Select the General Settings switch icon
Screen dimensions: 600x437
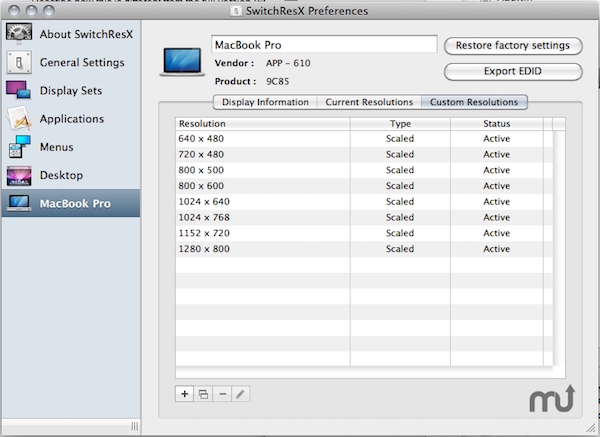tap(19, 62)
